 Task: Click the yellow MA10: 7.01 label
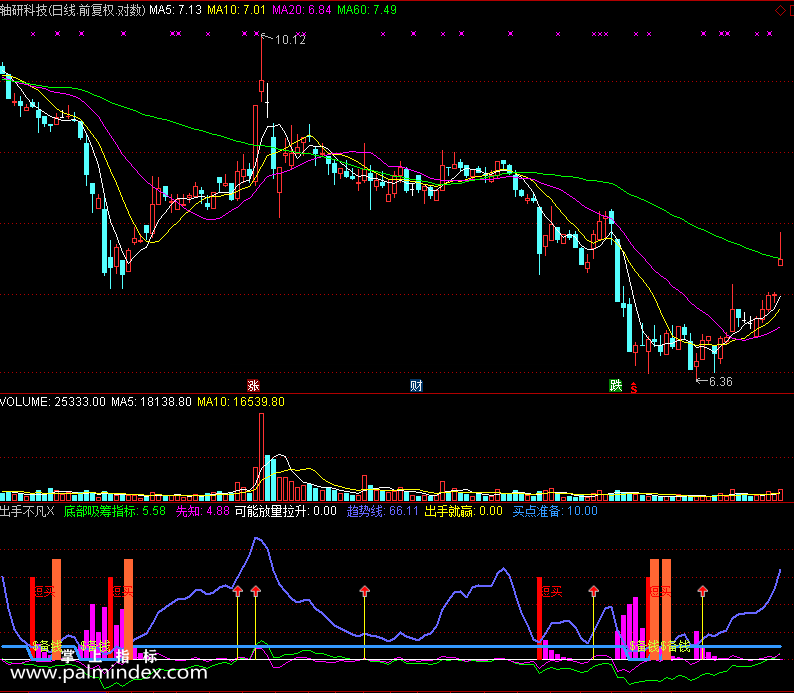coord(236,10)
